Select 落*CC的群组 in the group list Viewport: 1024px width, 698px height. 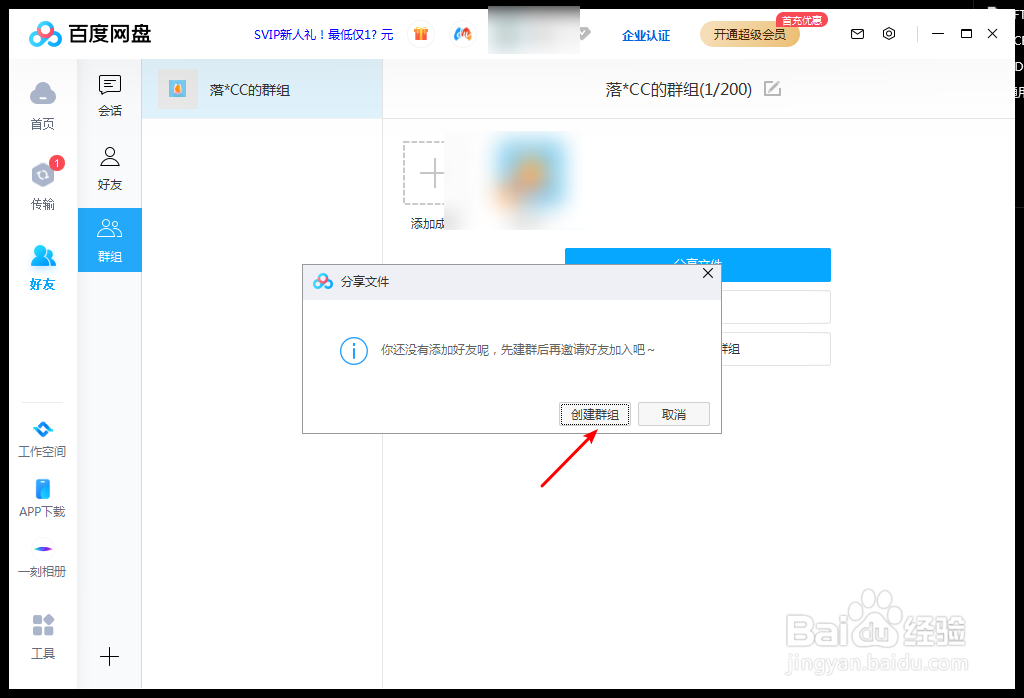[x=250, y=88]
